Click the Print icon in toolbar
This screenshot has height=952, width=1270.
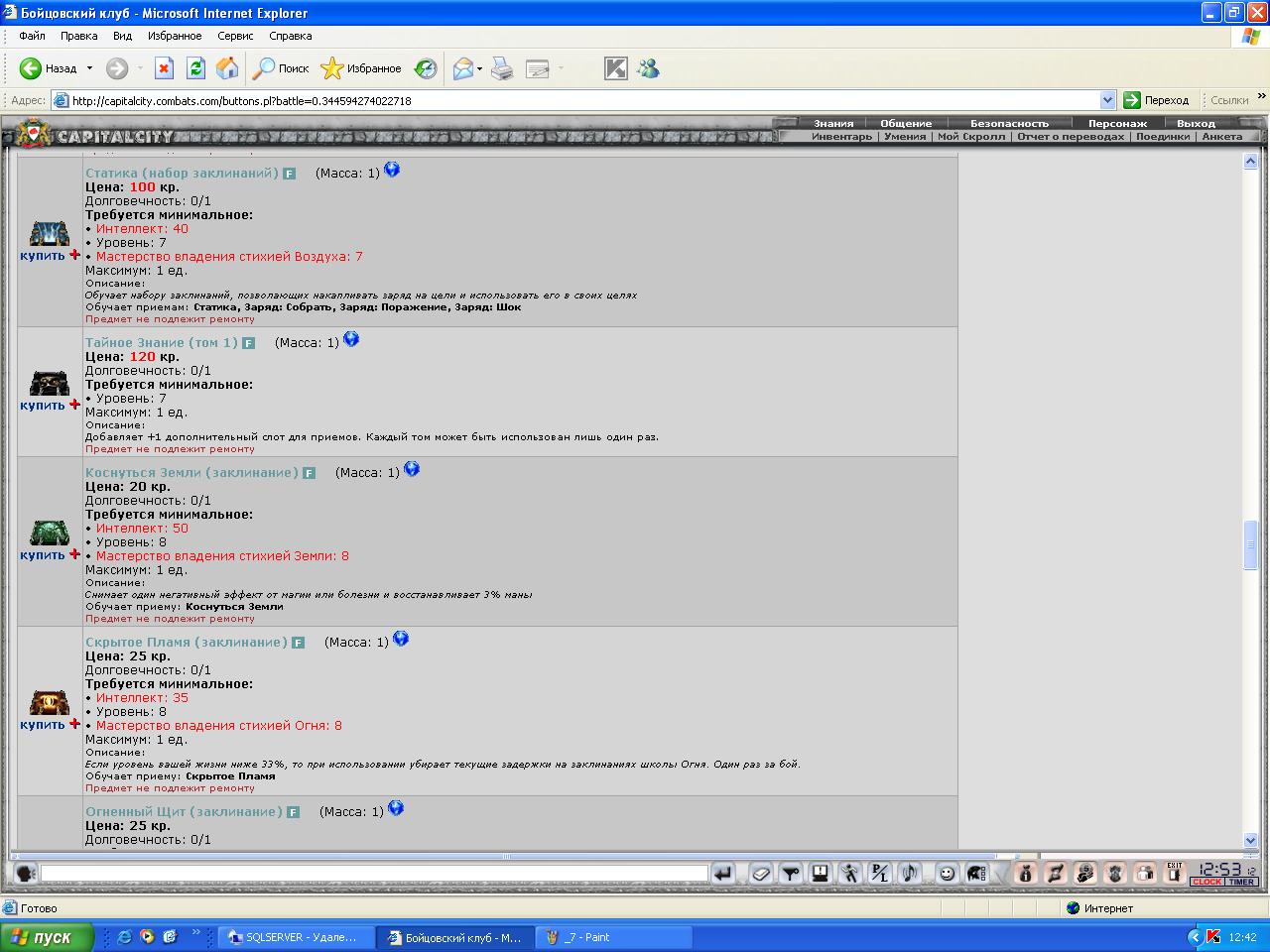(x=503, y=68)
